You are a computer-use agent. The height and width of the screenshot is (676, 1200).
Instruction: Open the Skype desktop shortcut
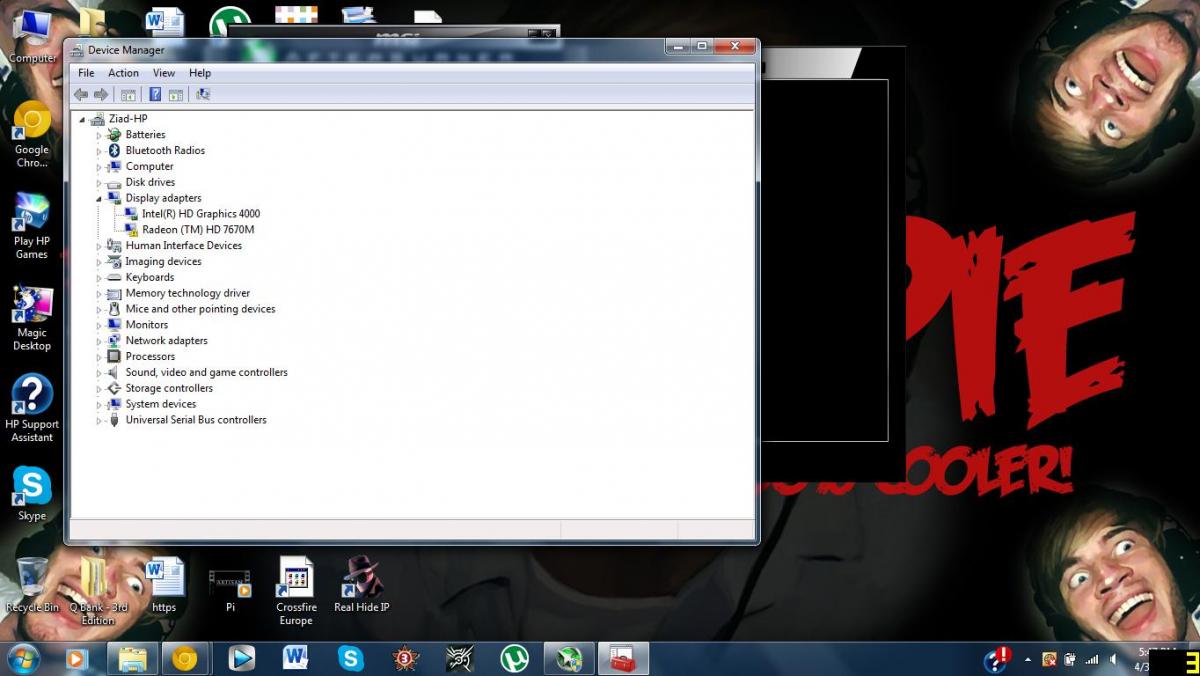coord(32,494)
